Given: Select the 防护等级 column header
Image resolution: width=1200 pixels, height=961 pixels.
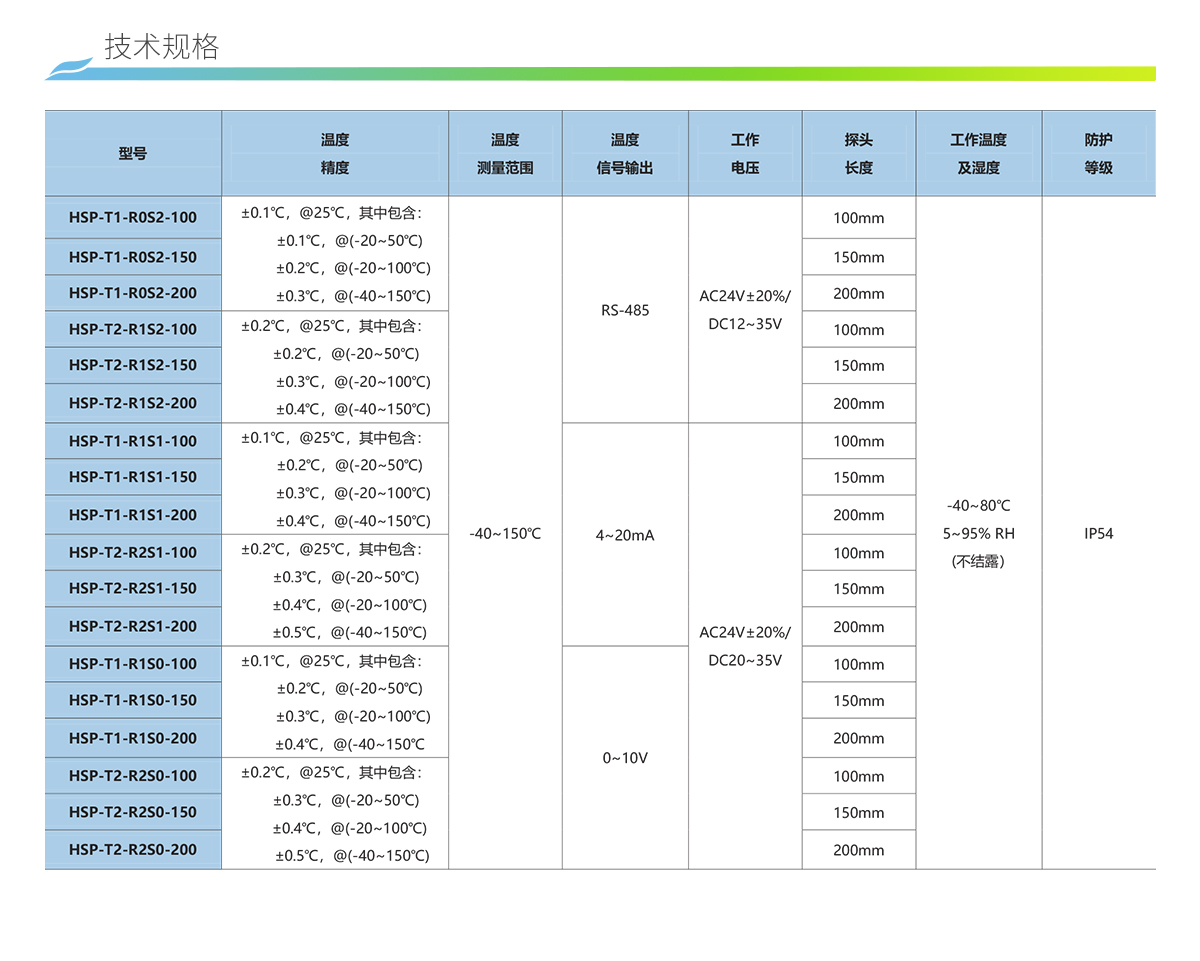Looking at the screenshot, I should [1098, 154].
